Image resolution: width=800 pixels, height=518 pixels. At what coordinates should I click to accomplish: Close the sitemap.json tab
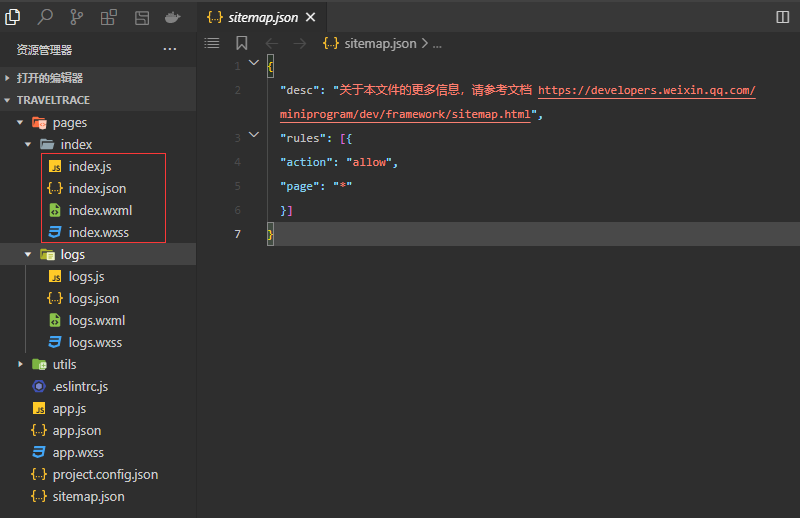[x=310, y=17]
